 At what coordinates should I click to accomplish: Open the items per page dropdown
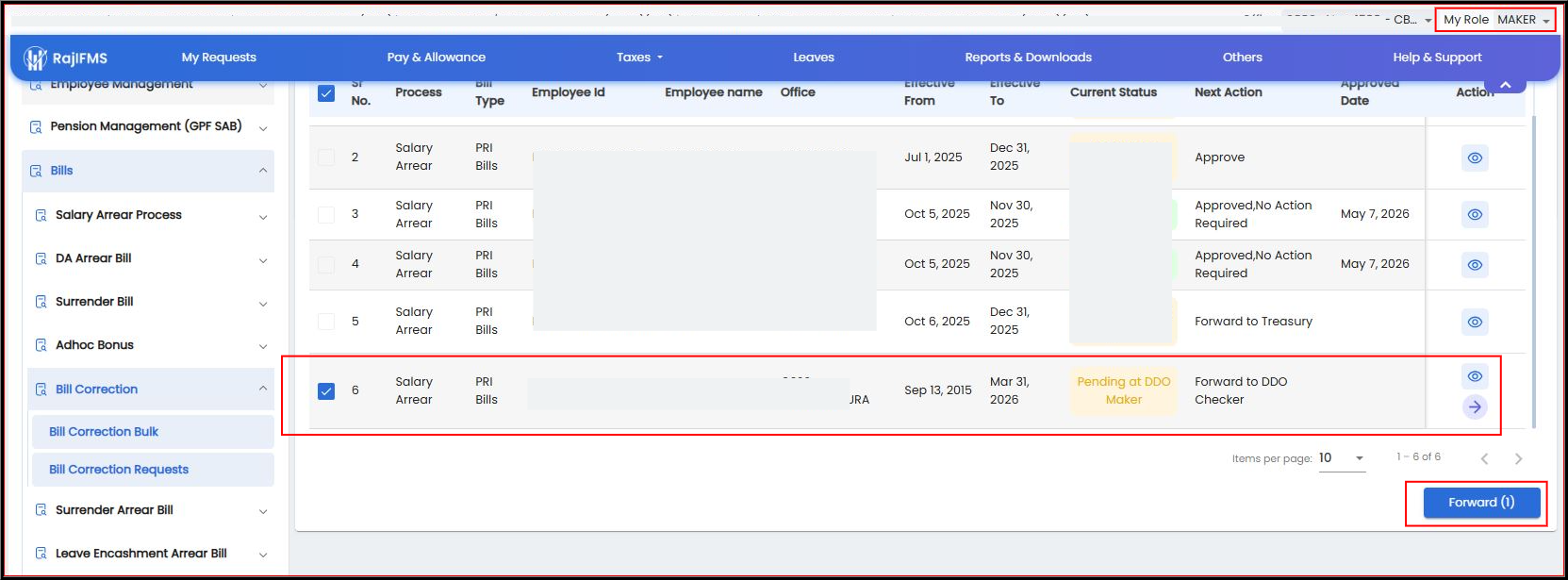click(1342, 458)
